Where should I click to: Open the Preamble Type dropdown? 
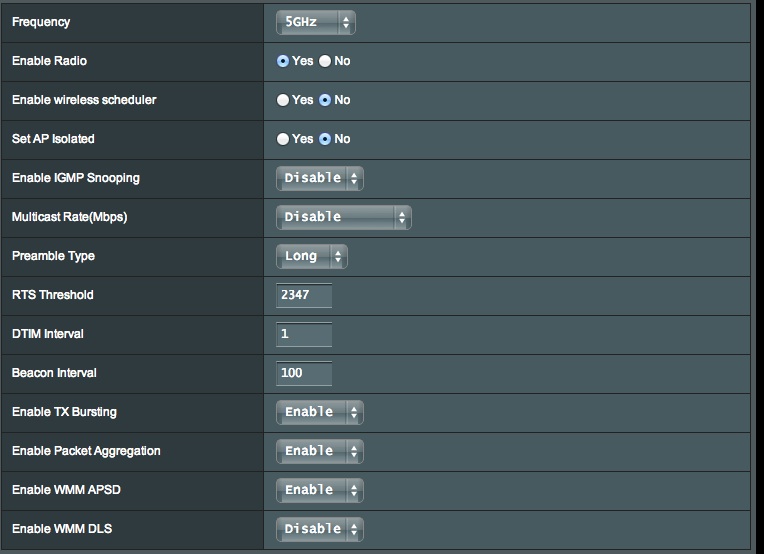(x=310, y=256)
